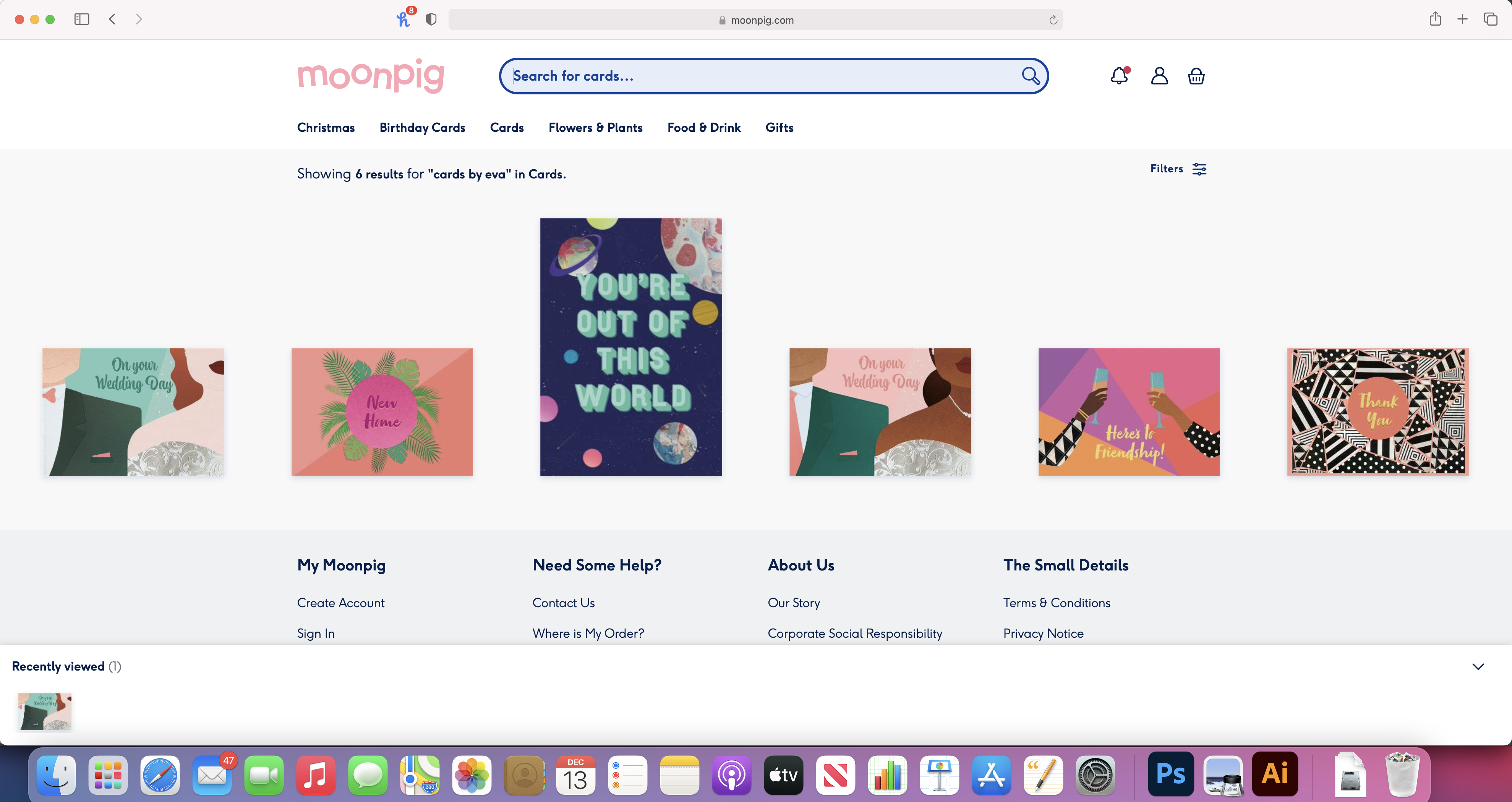This screenshot has height=802, width=1512.
Task: Open Safari tab overview
Action: 1491,19
